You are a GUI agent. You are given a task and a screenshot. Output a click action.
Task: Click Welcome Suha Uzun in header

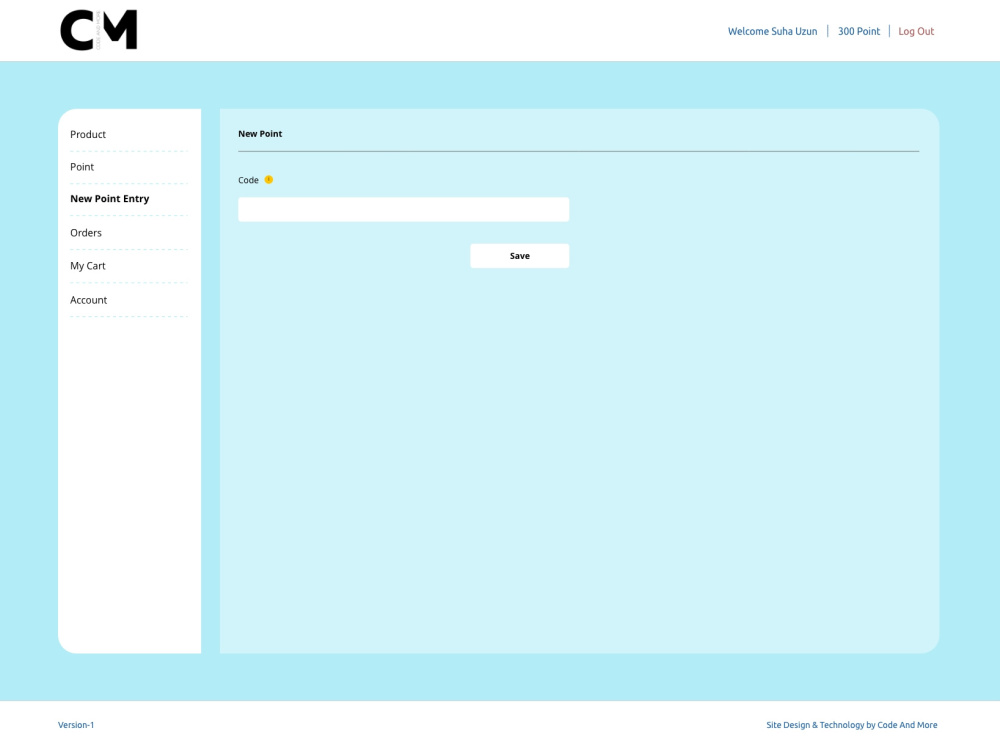[772, 31]
